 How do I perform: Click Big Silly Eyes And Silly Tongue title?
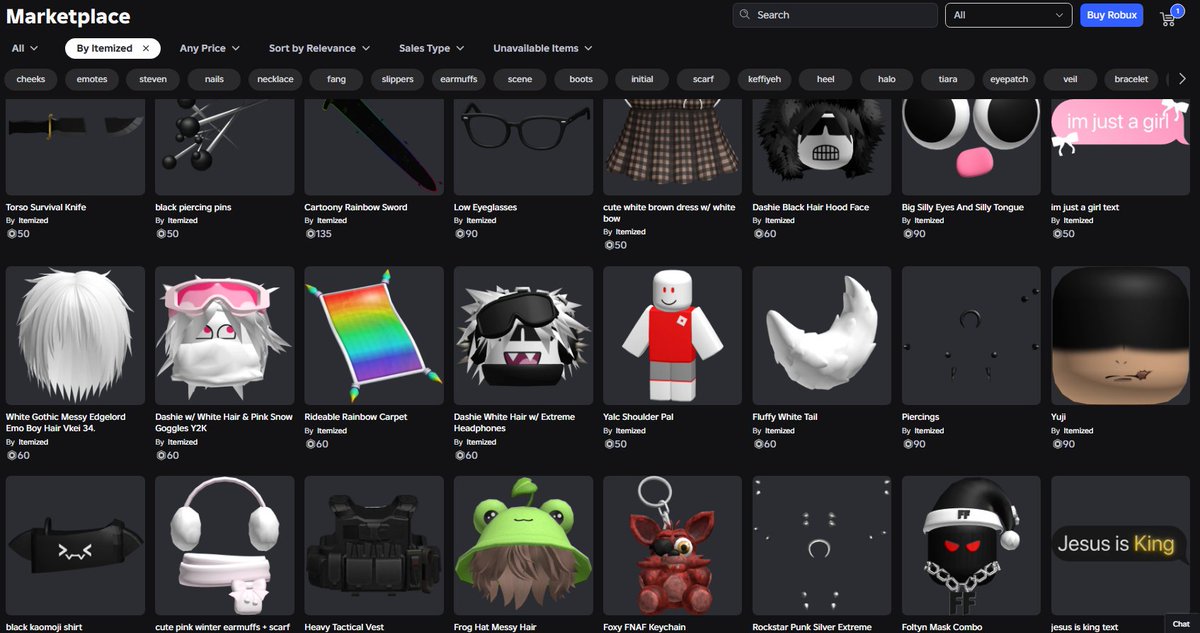[963, 207]
